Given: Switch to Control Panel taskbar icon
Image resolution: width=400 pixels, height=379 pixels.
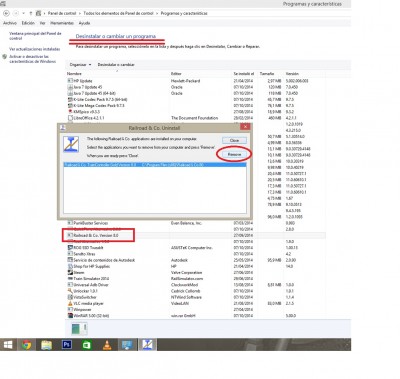Looking at the screenshot, I should pyautogui.click(x=127, y=345).
